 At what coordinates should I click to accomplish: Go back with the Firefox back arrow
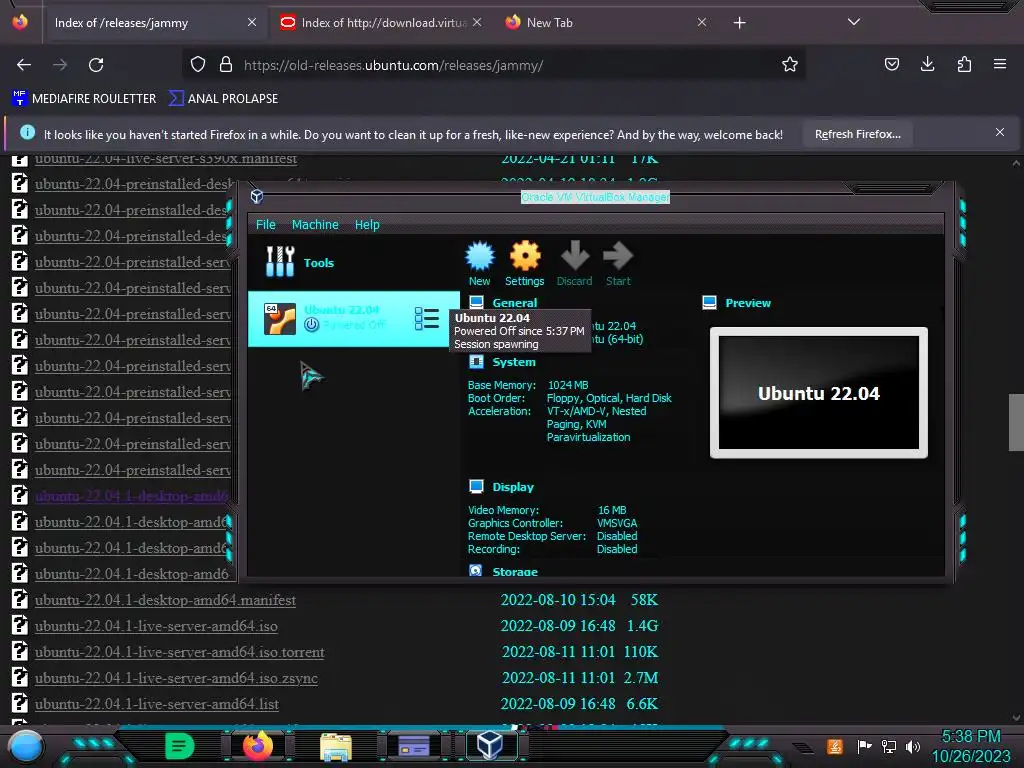(x=24, y=65)
